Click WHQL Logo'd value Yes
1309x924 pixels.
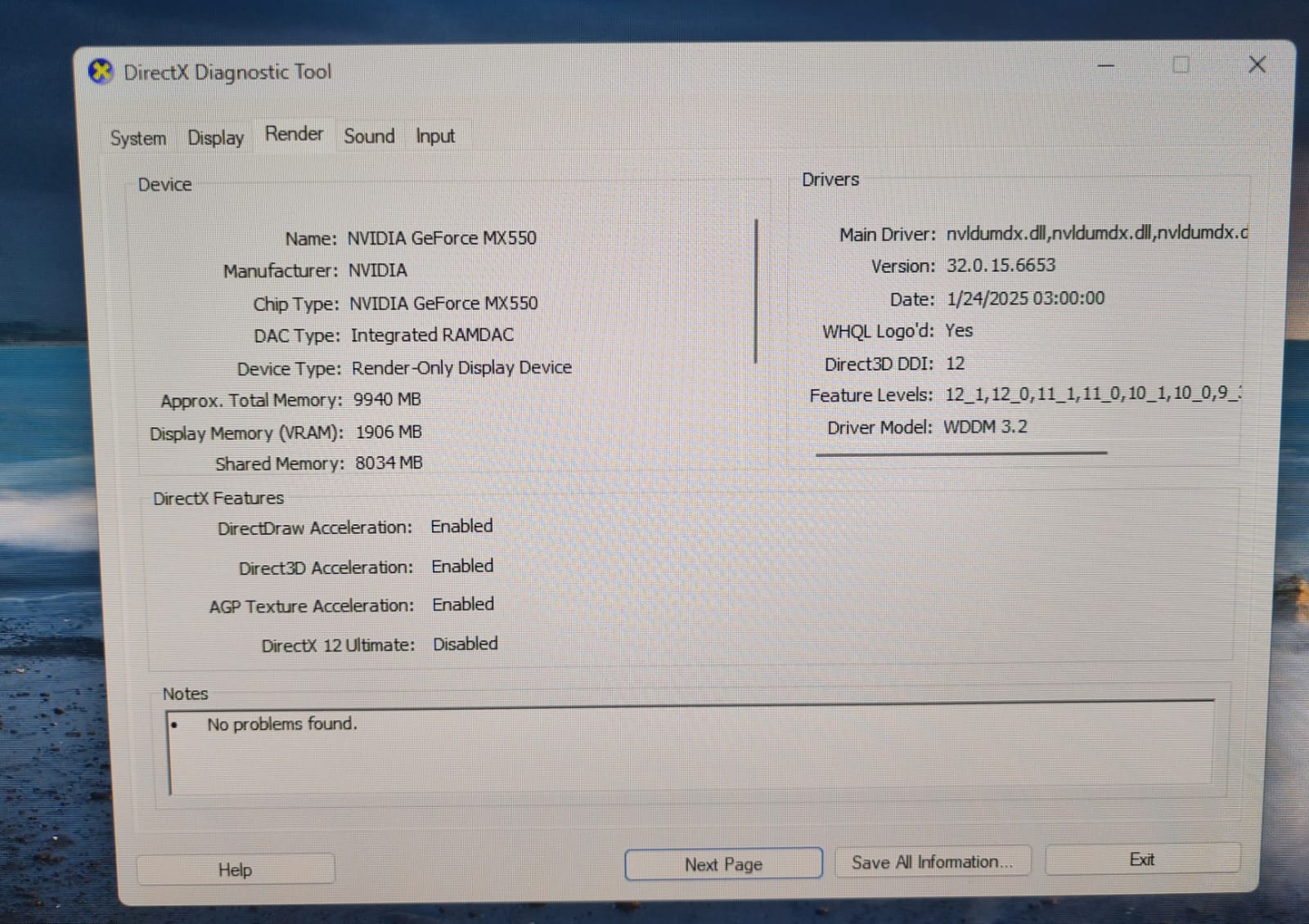[959, 330]
